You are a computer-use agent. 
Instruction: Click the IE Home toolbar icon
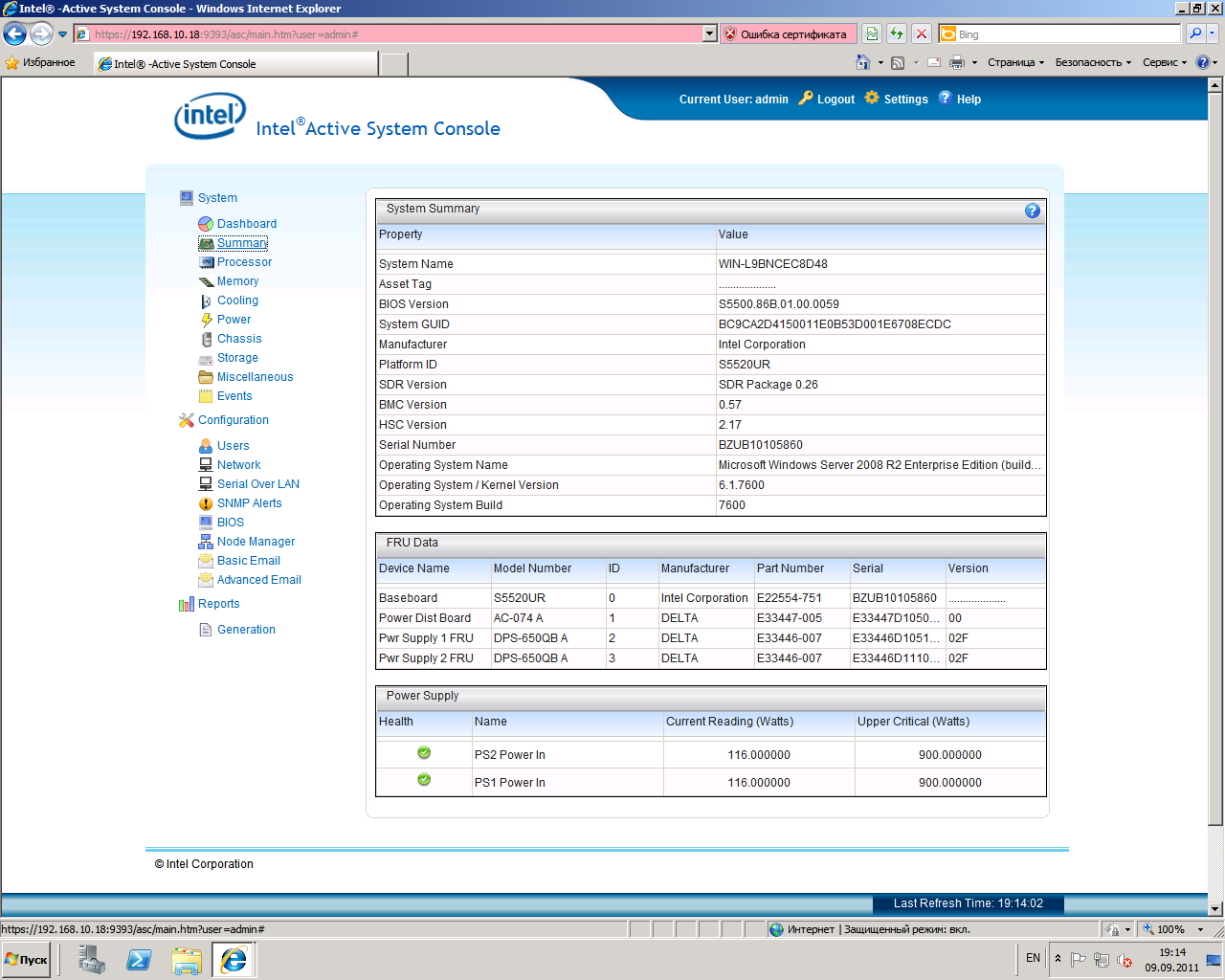(862, 62)
